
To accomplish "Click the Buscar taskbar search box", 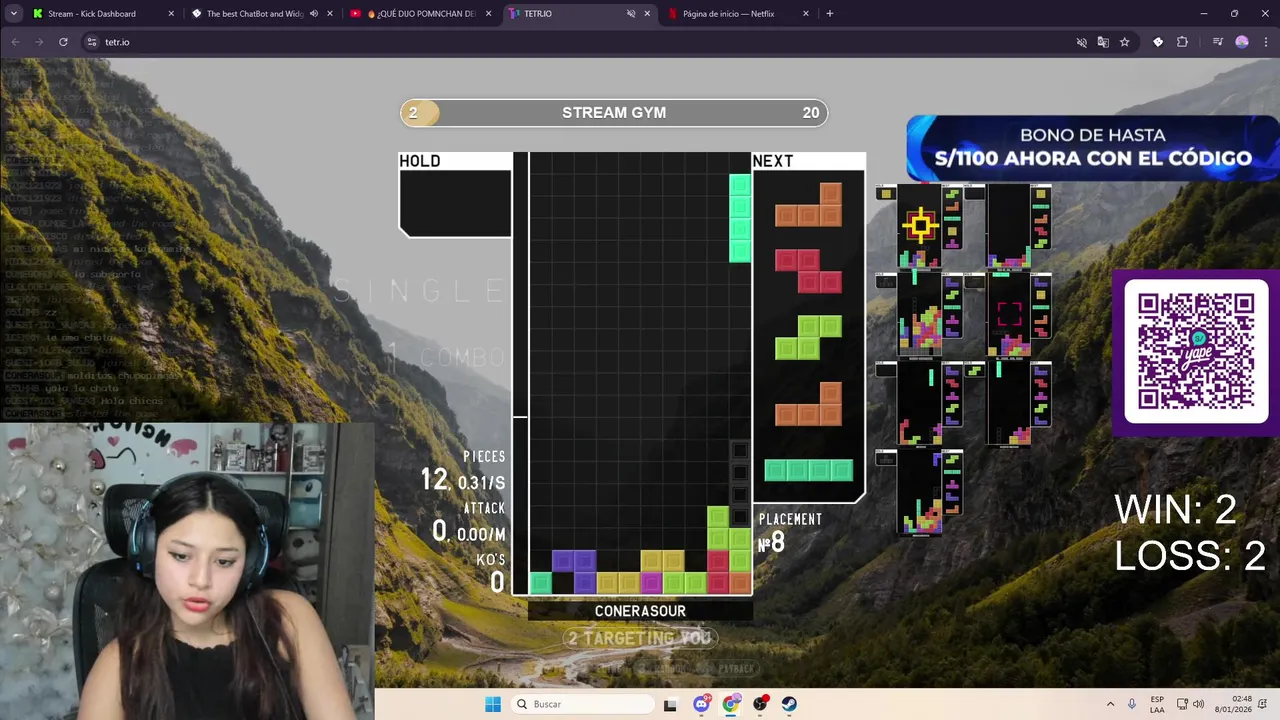I will pos(581,704).
